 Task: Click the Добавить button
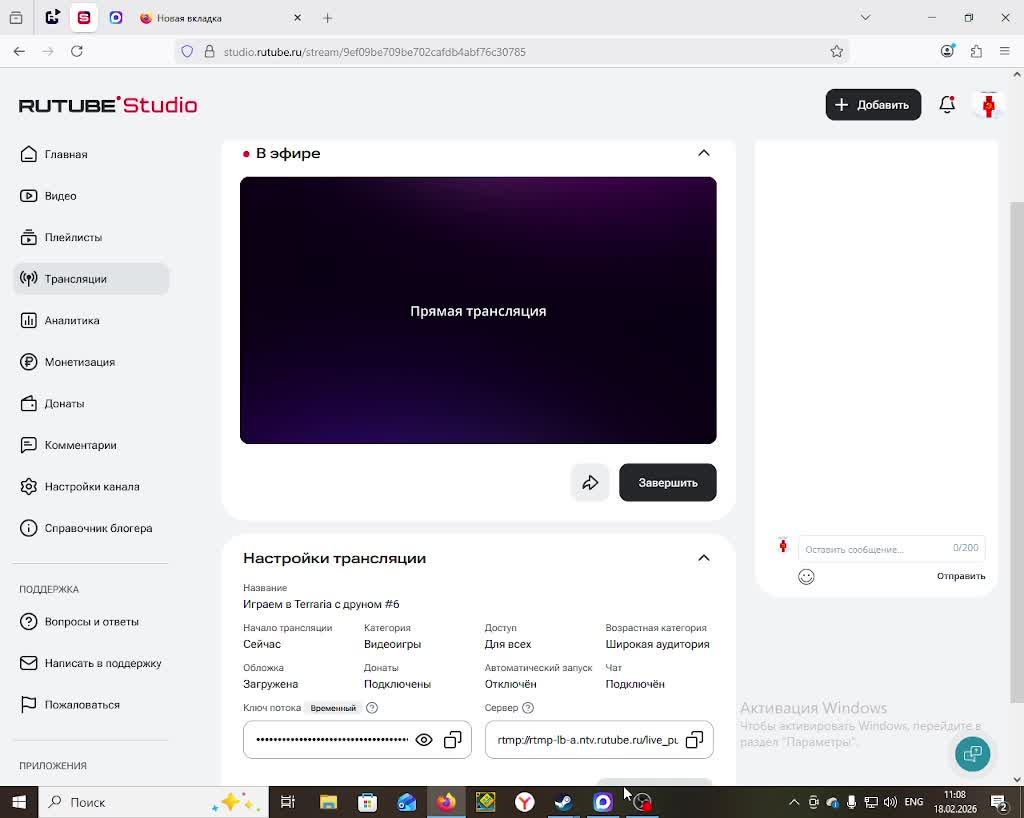pos(873,104)
